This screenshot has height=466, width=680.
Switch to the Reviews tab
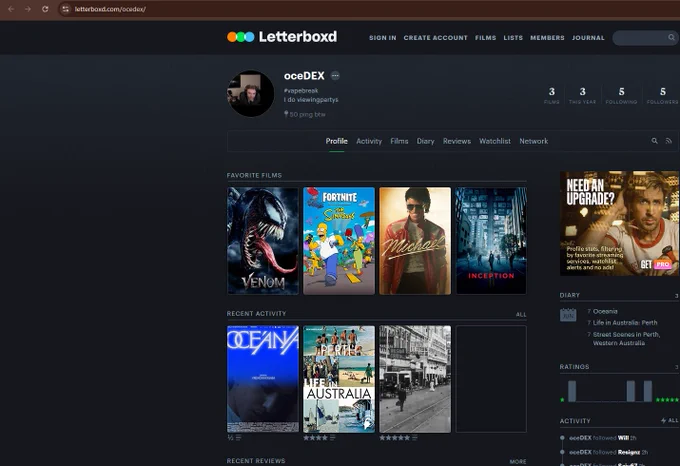tap(457, 141)
